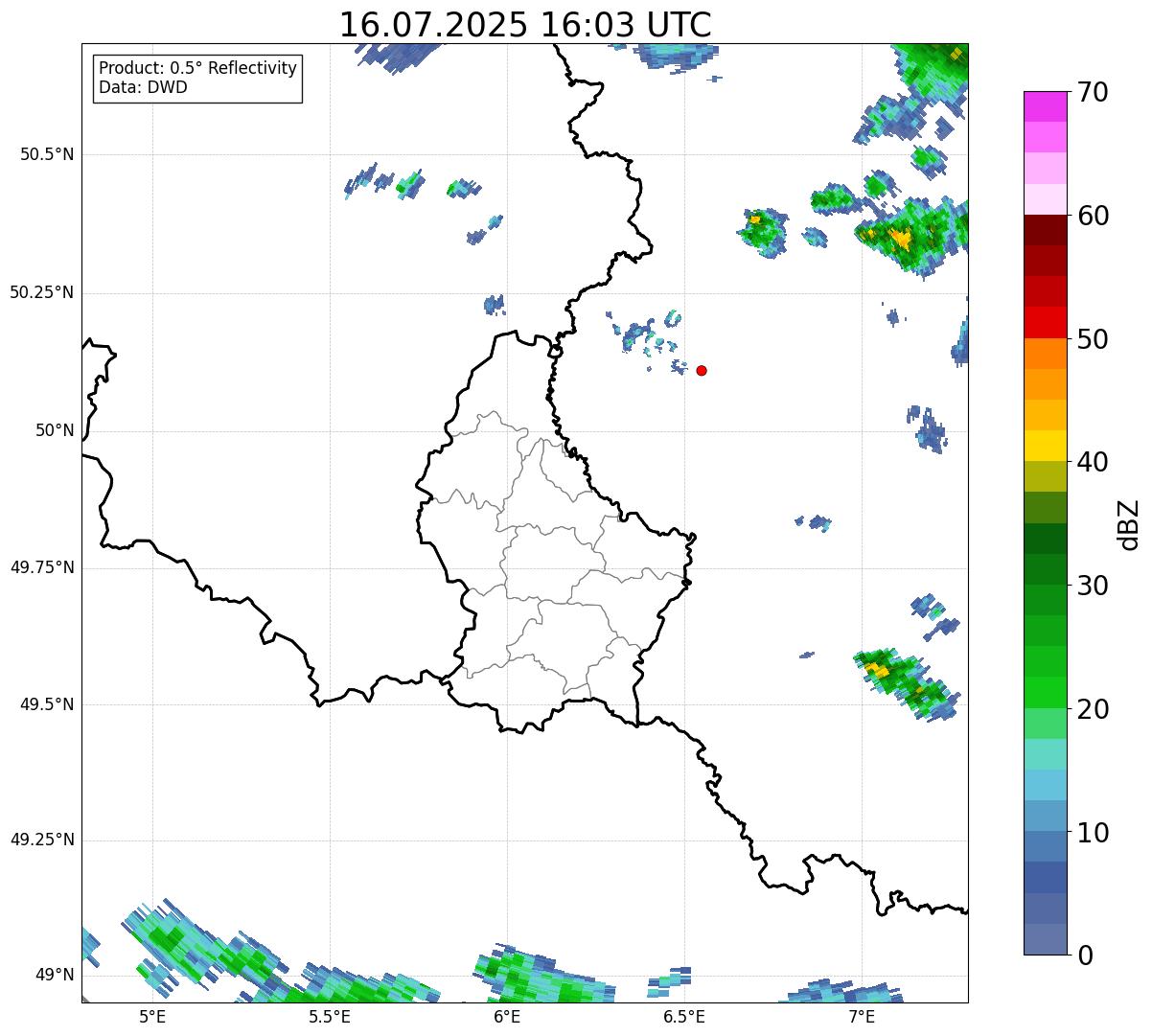
Task: Click the dBZ colorbar axis label
Action: [x=1129, y=524]
